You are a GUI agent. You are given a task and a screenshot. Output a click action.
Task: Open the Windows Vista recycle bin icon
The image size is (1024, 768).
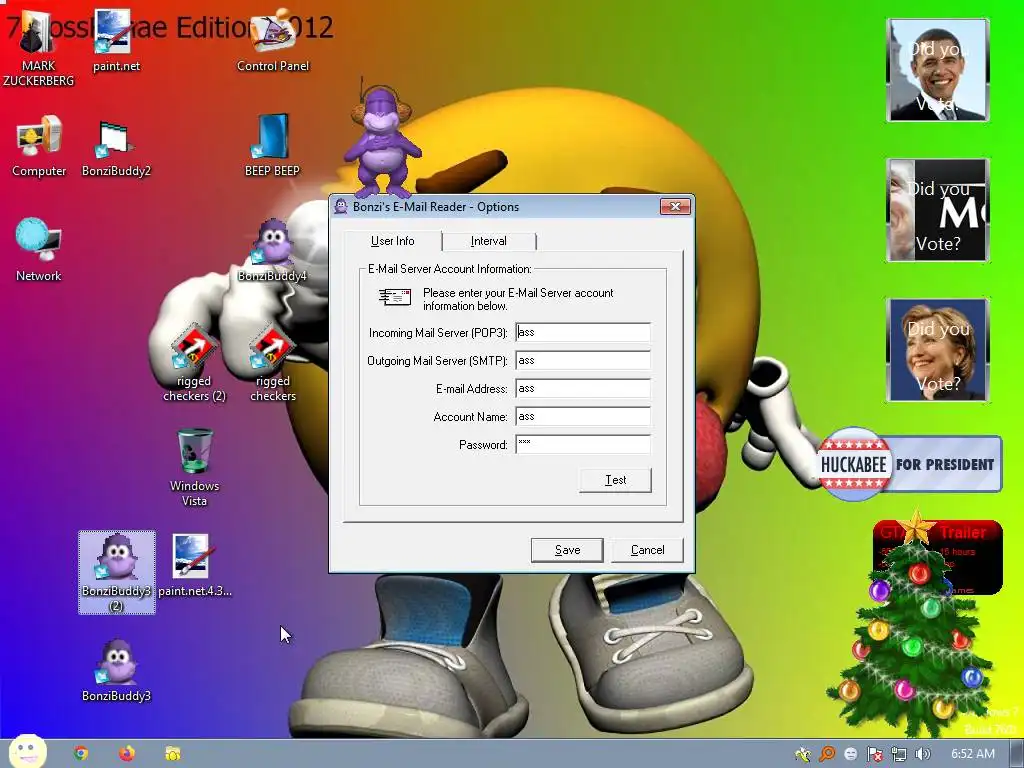pos(194,468)
